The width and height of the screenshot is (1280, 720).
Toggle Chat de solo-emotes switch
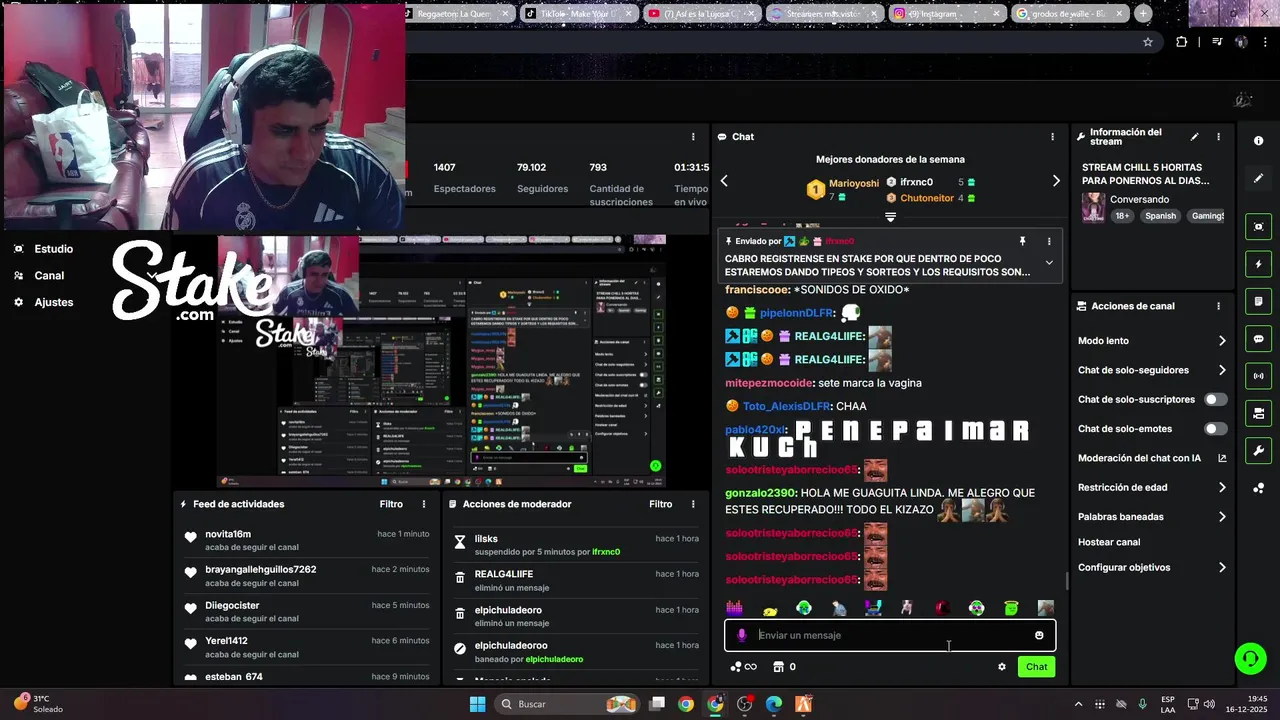click(1215, 429)
